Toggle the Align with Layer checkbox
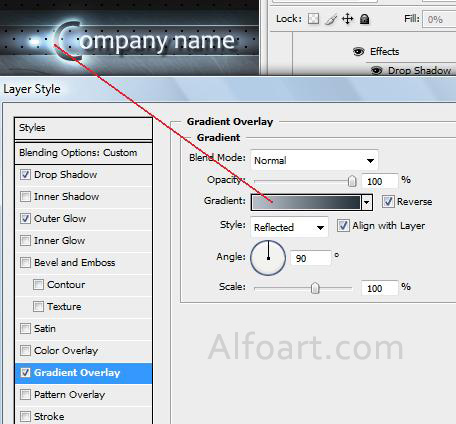 tap(343, 226)
